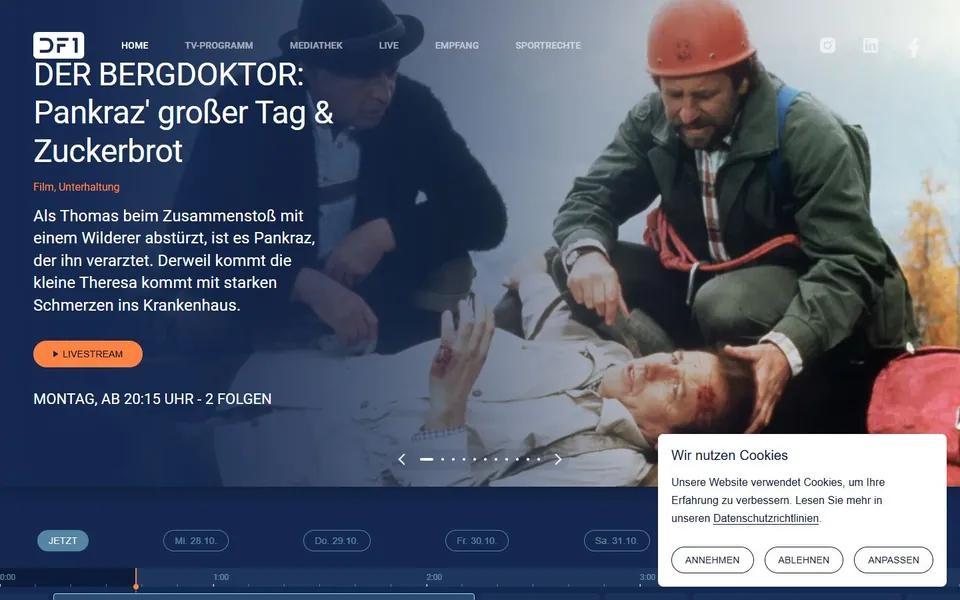960x600 pixels.
Task: Open the Datenschutzrichtlinien link
Action: click(x=766, y=519)
